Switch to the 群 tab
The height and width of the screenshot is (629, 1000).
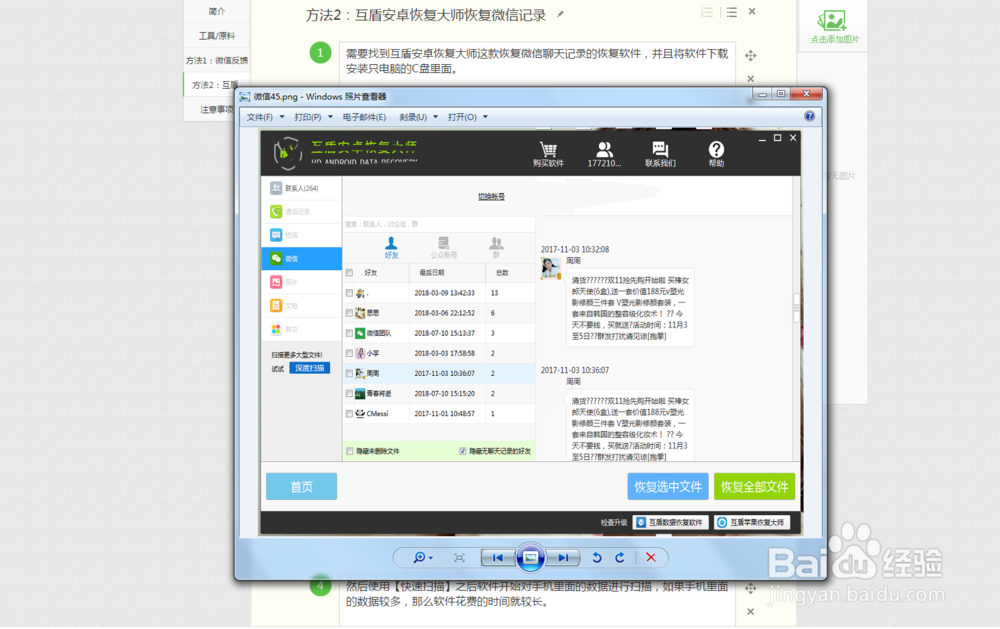tap(496, 248)
